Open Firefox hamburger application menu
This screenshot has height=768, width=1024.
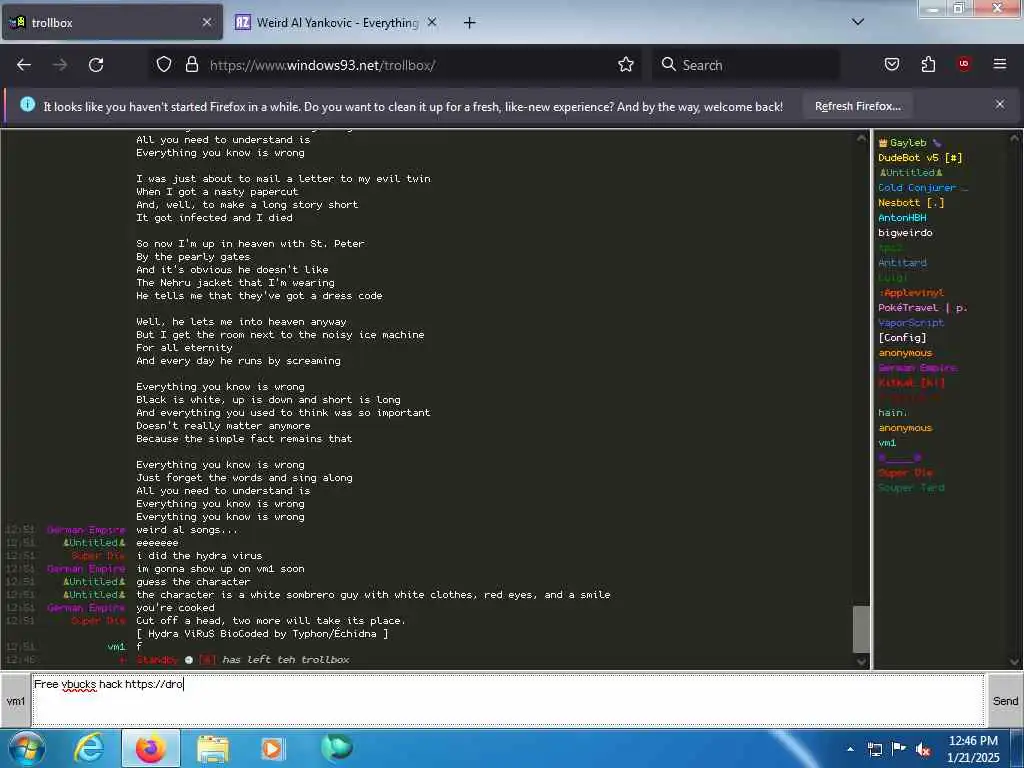point(999,64)
